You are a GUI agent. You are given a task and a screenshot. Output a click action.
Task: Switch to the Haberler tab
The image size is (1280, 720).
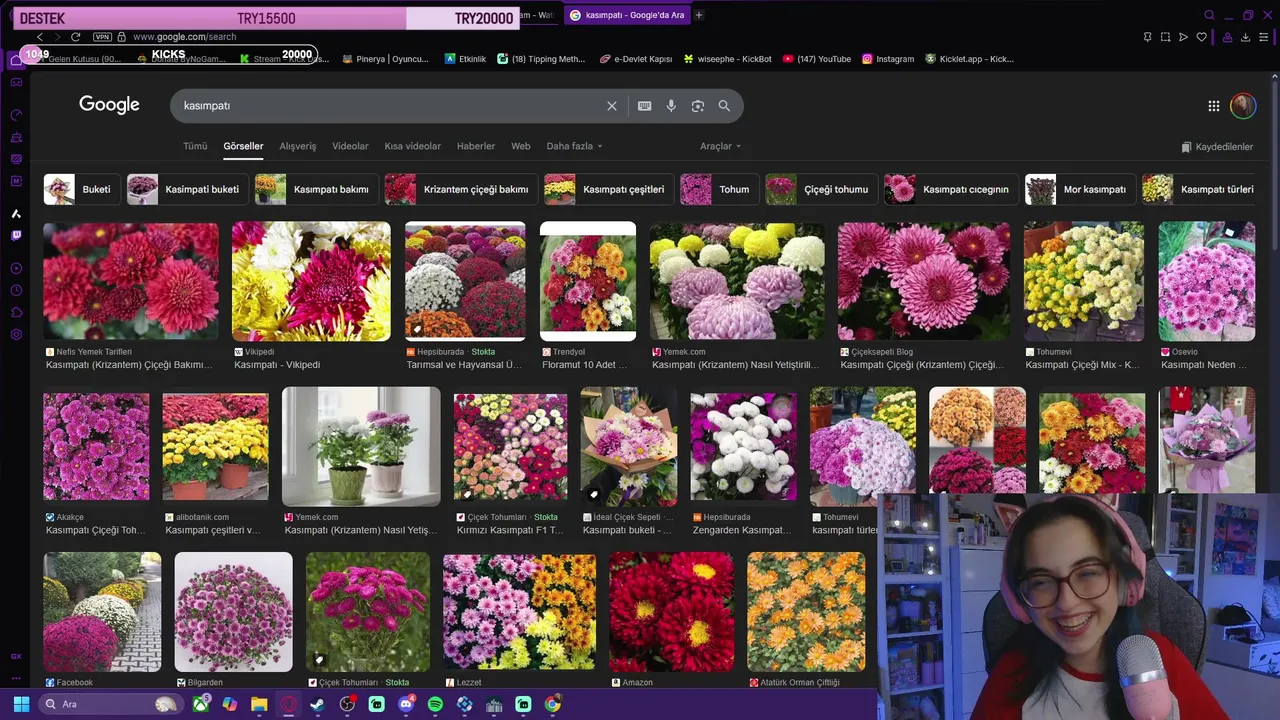(x=476, y=146)
